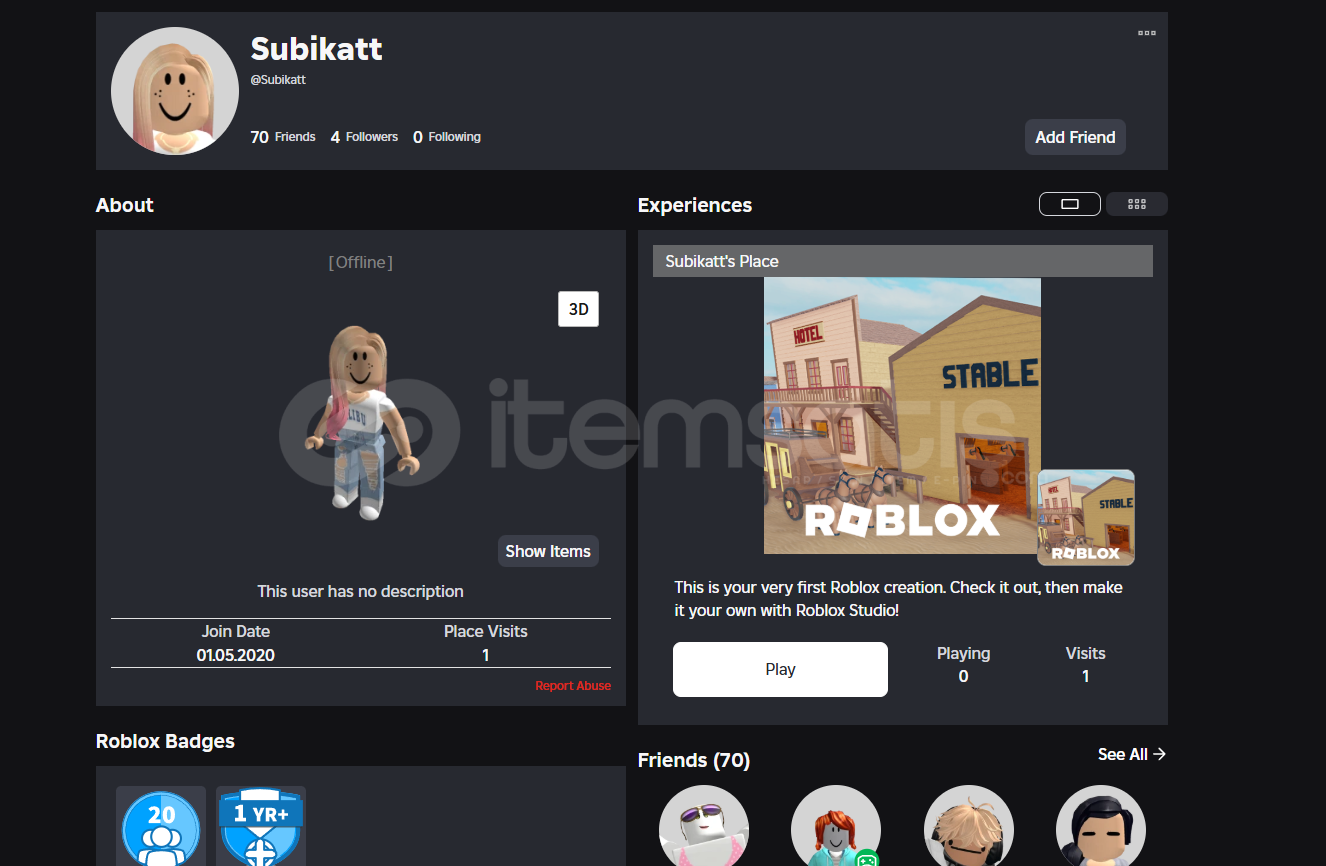Open friend with blond hair and headset
This screenshot has height=866, width=1326.
click(969, 826)
